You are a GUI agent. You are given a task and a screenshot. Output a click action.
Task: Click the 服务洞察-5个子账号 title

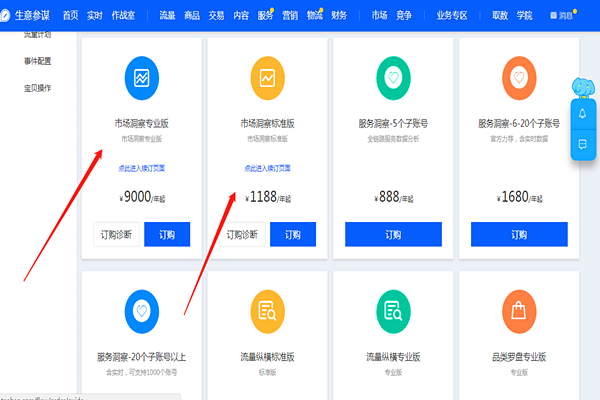pyautogui.click(x=393, y=123)
